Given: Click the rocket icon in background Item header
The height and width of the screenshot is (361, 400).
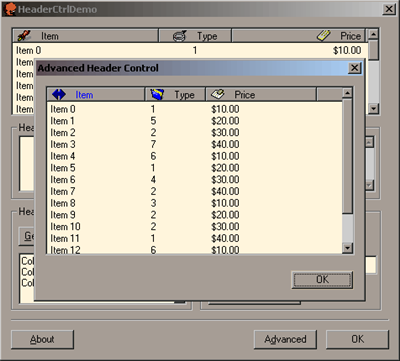Looking at the screenshot, I should point(24,35).
